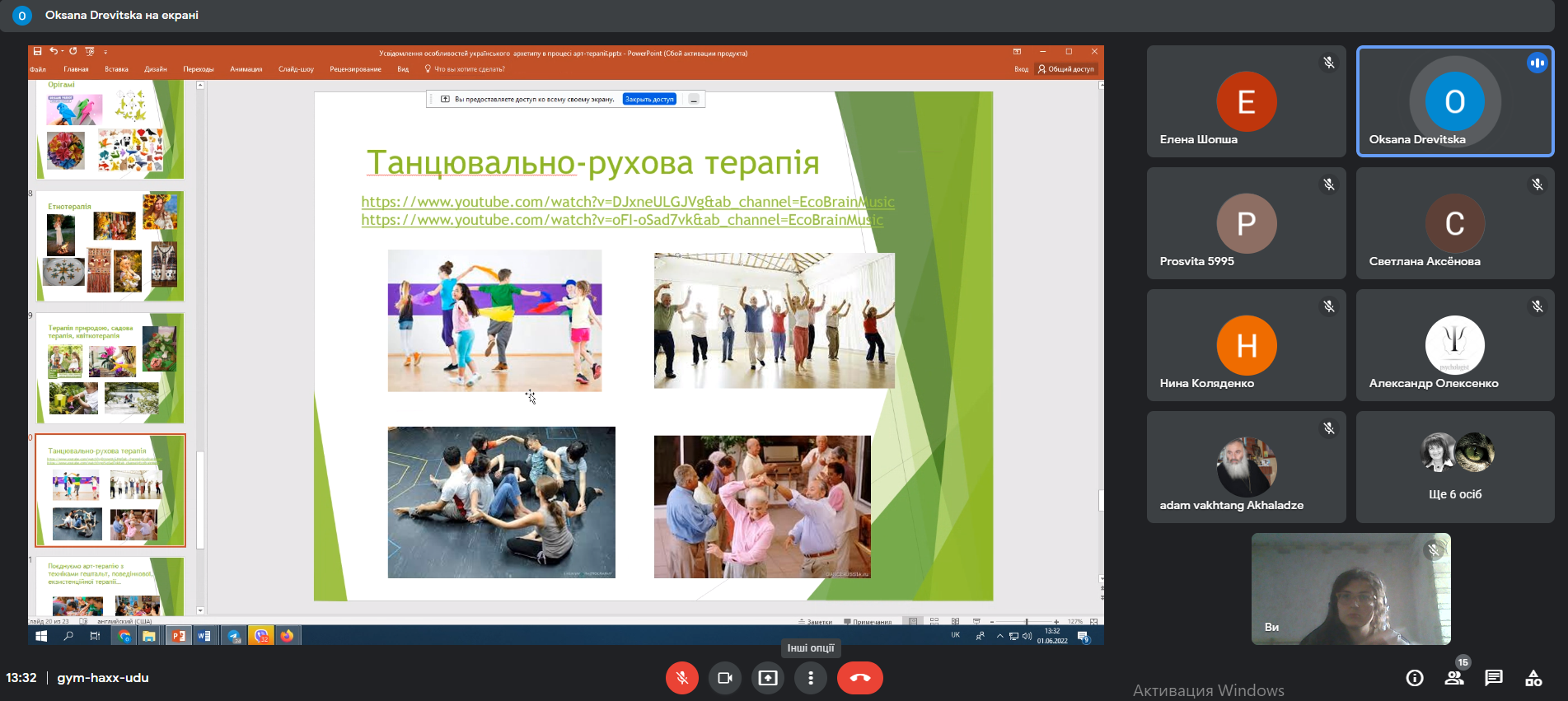Image resolution: width=1568 pixels, height=701 pixels.
Task: Click the Firefox icon in the taskbar
Action: click(x=287, y=636)
